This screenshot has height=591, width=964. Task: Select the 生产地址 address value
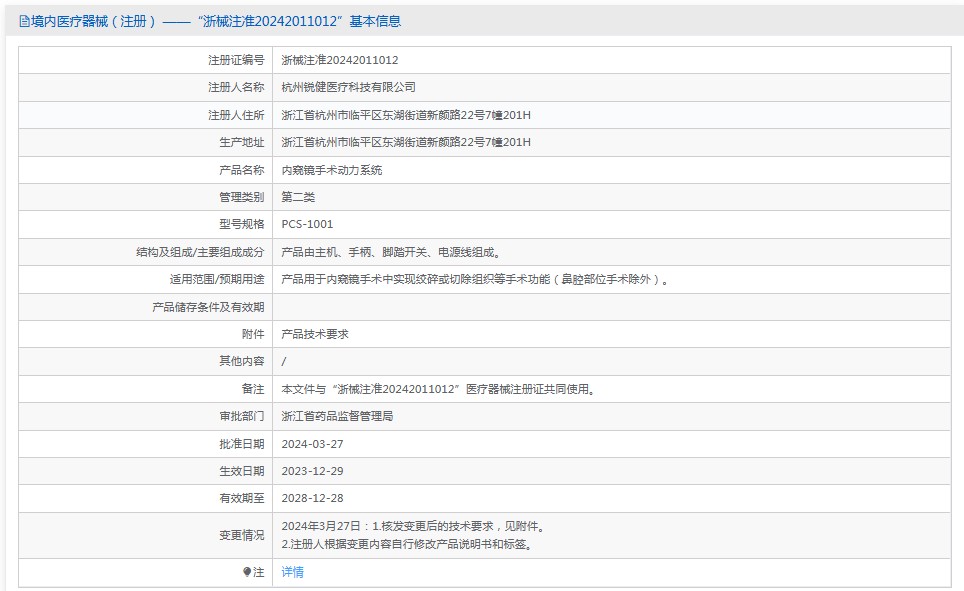pos(406,142)
